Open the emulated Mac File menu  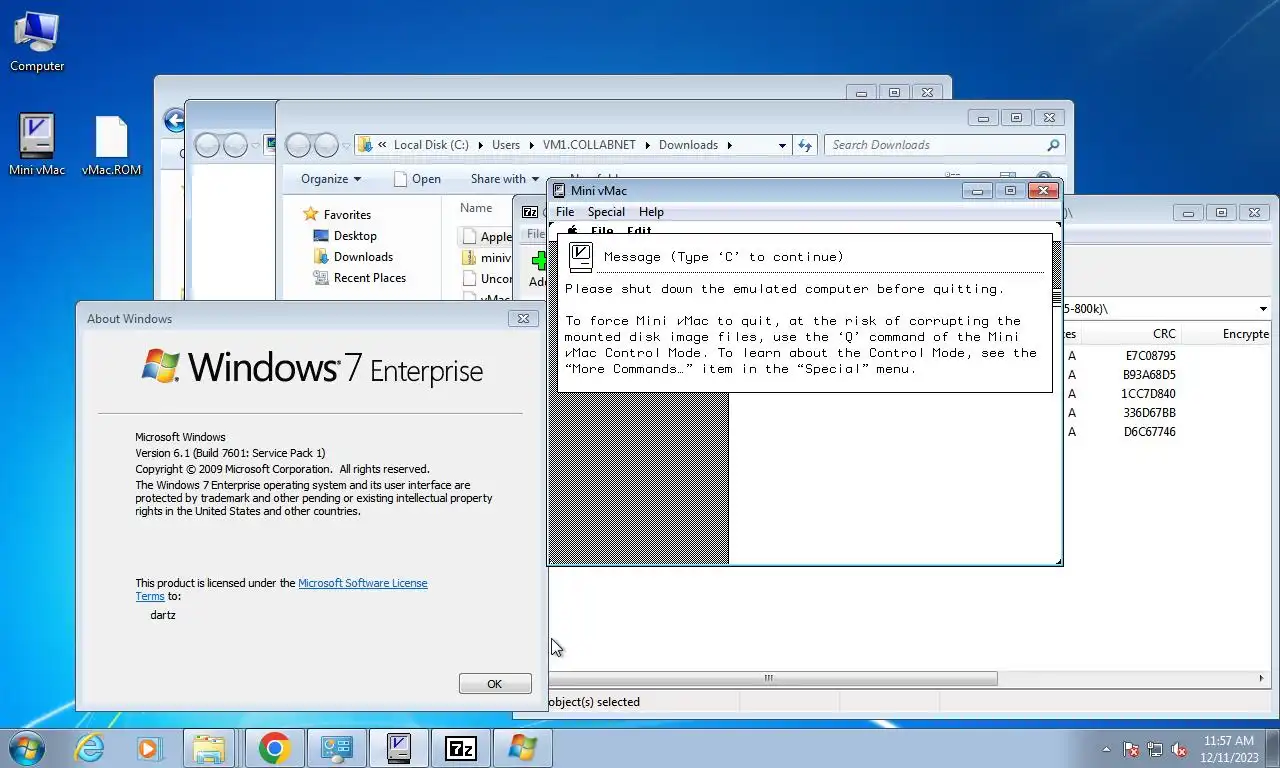(602, 231)
